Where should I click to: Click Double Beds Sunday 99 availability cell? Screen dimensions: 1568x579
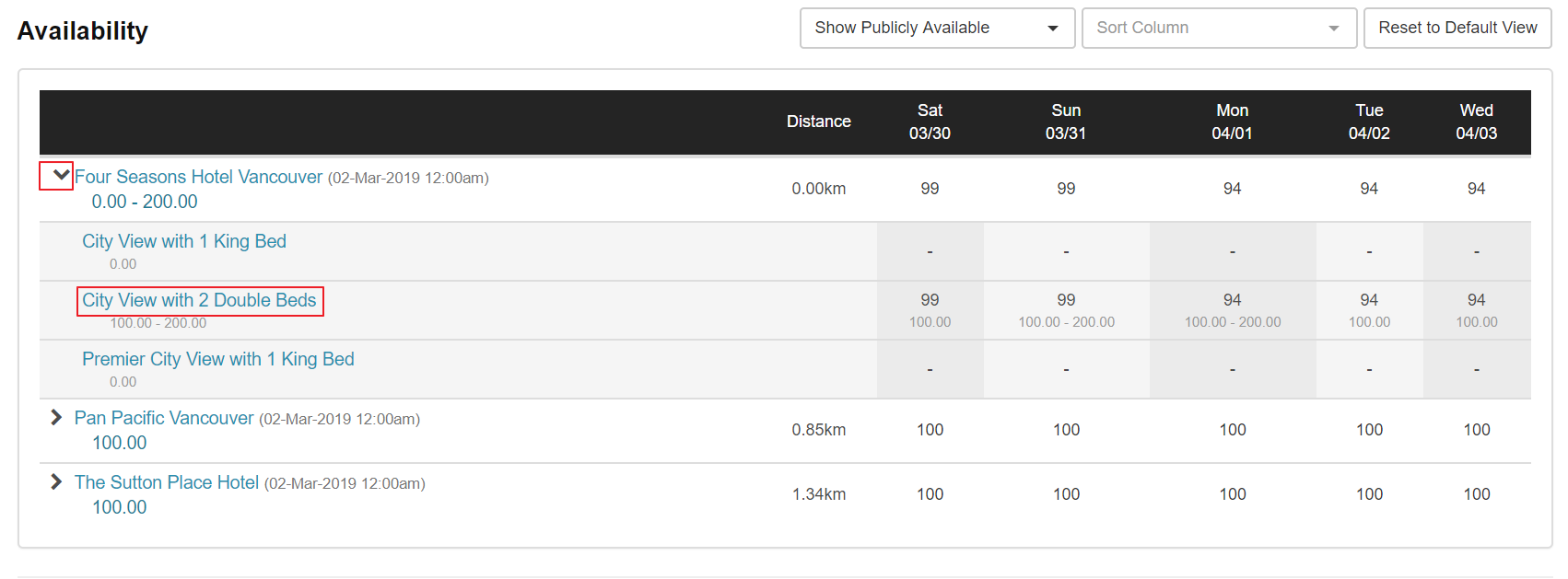1066,301
